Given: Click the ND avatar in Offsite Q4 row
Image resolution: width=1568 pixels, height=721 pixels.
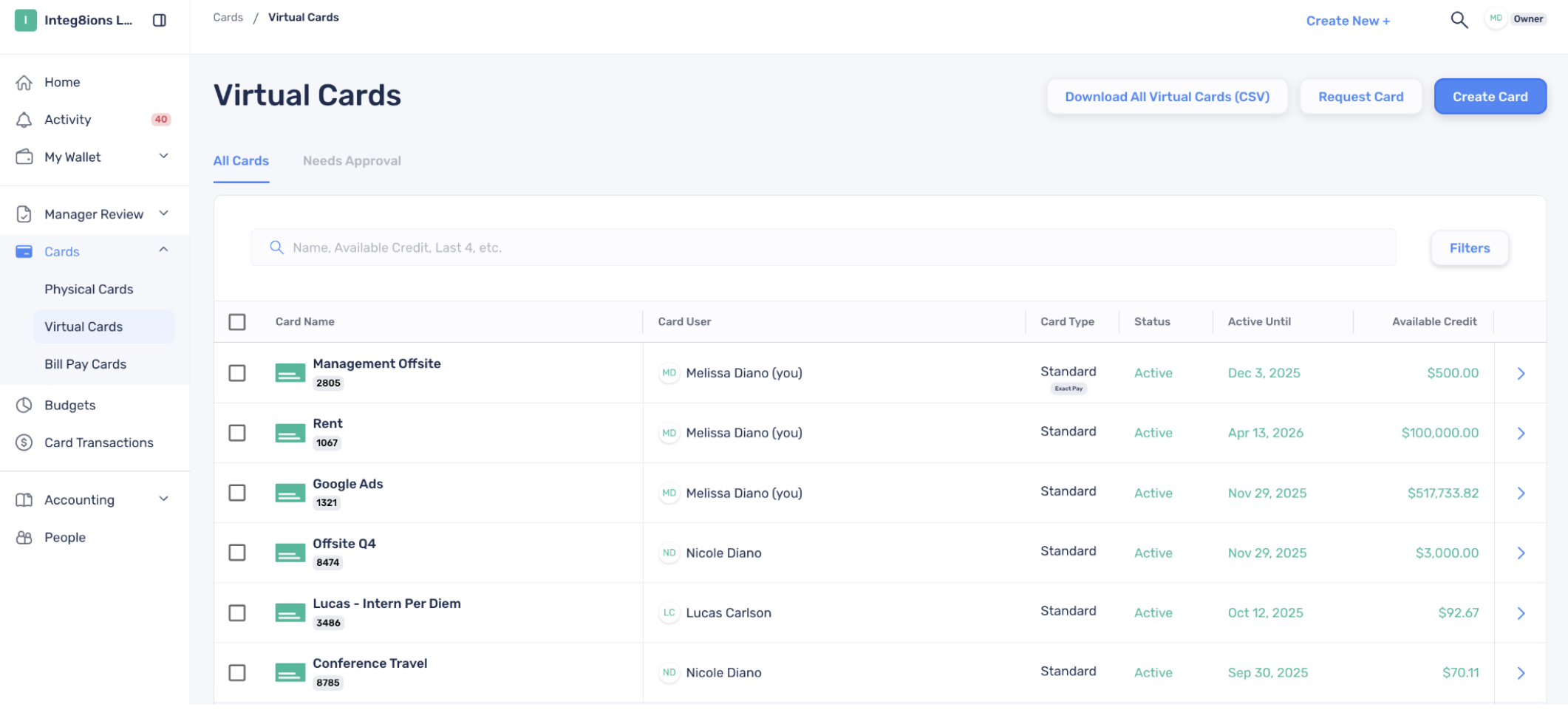Looking at the screenshot, I should point(669,553).
